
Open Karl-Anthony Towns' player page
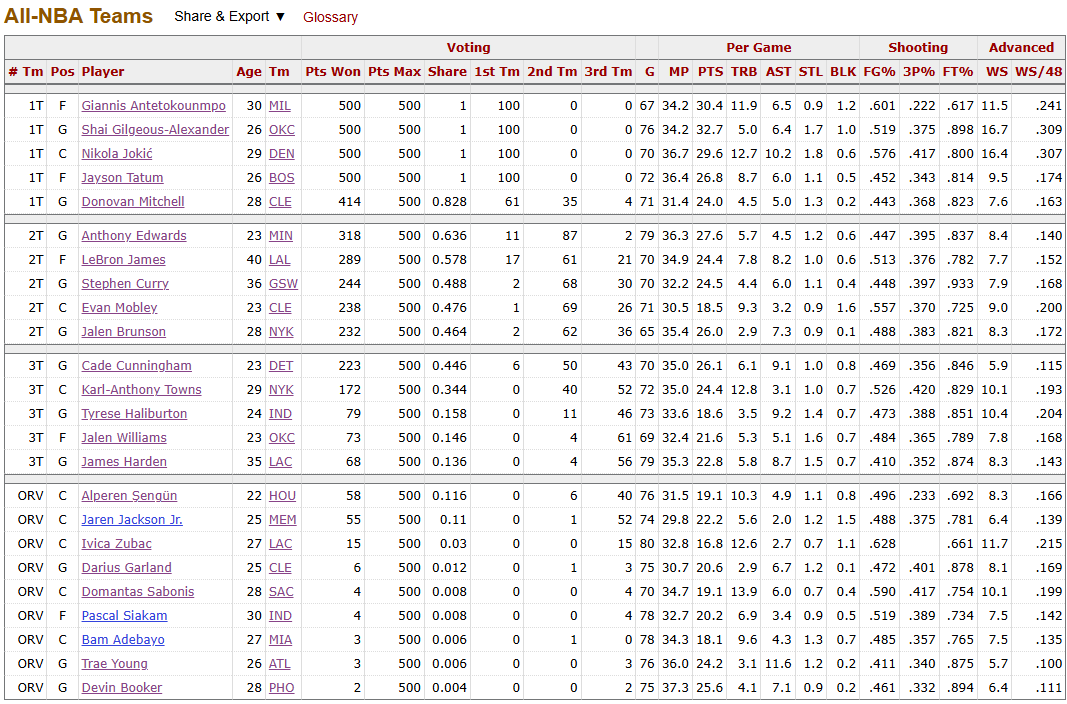click(x=142, y=389)
